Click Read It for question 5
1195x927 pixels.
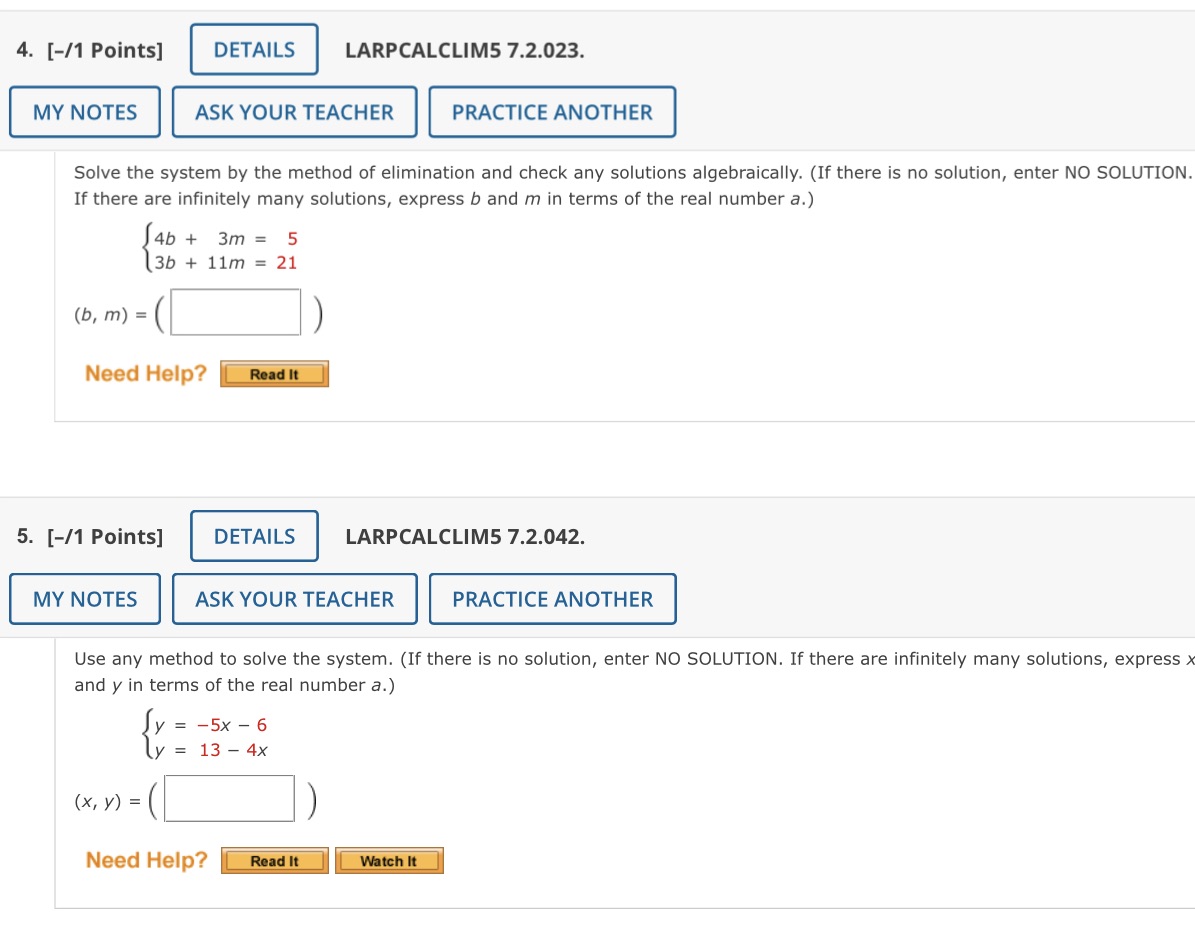274,860
